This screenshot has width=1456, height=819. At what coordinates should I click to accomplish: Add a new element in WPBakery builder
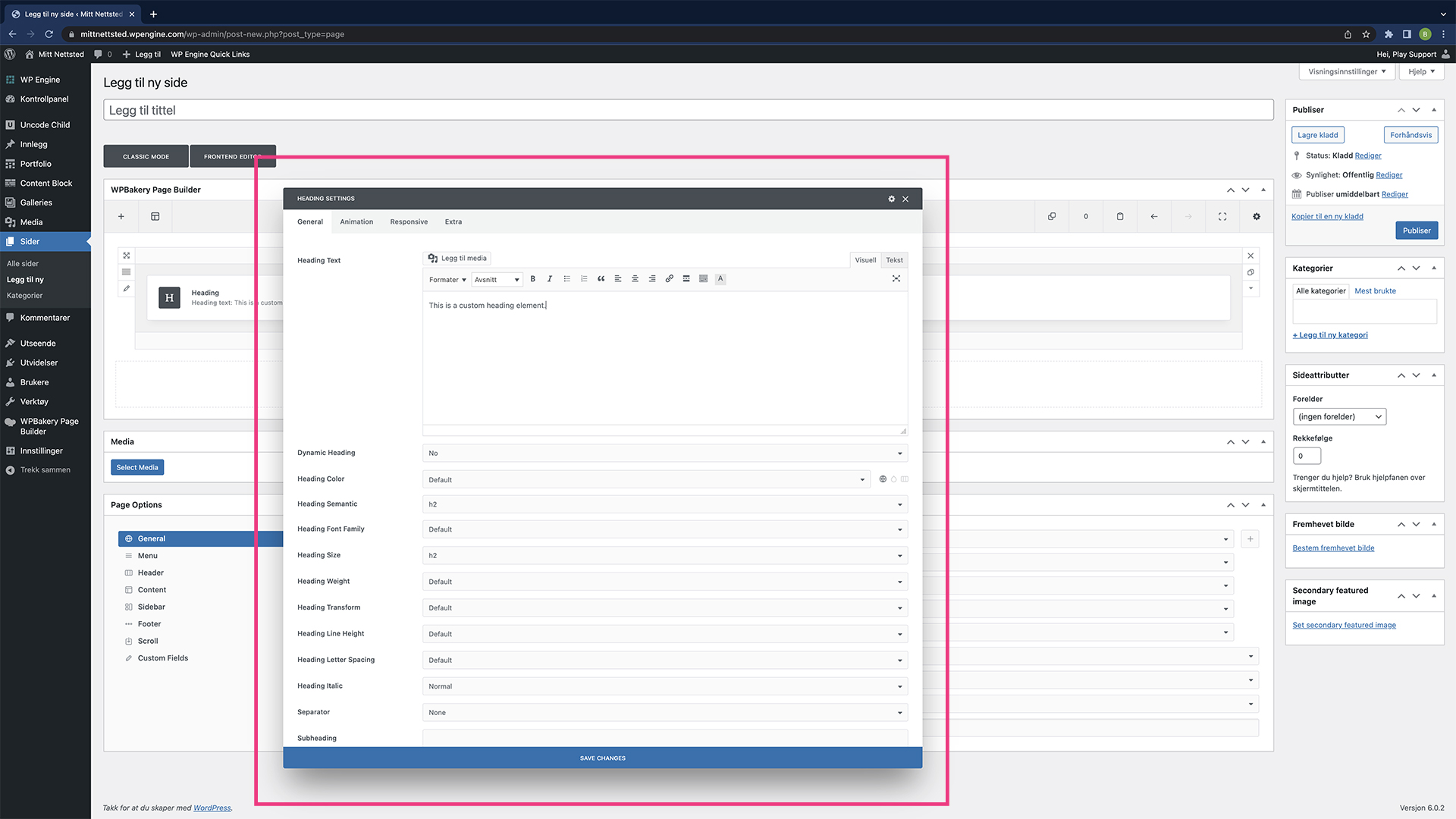click(121, 217)
